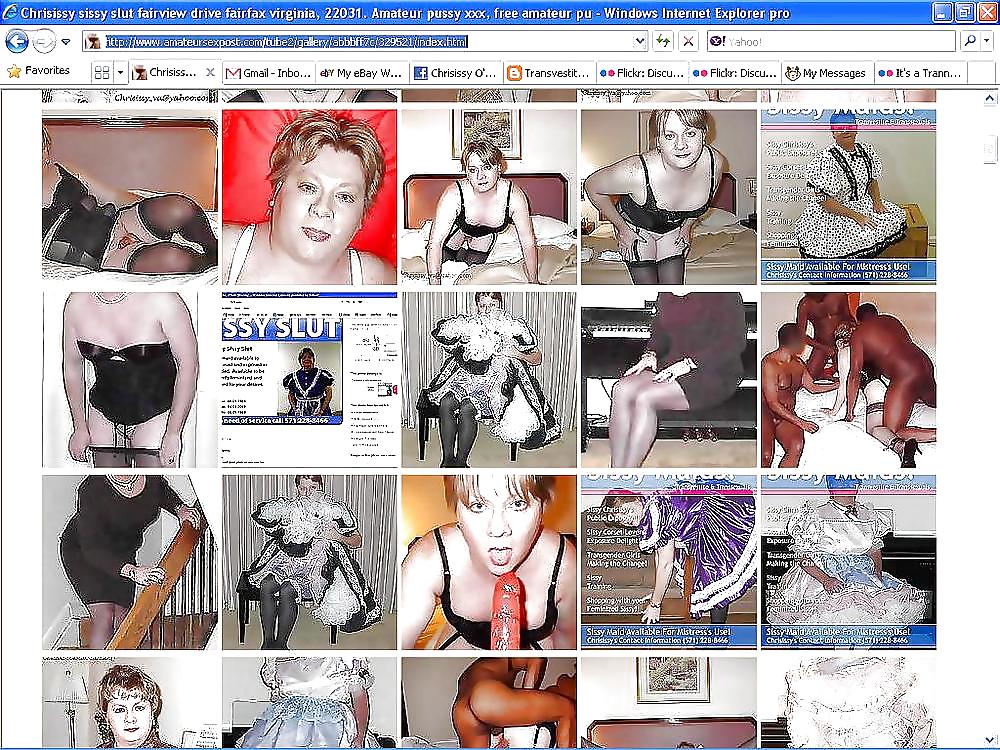The image size is (1000, 750).
Task: Click the Internet Explorer logo in title bar
Action: pyautogui.click(x=11, y=13)
